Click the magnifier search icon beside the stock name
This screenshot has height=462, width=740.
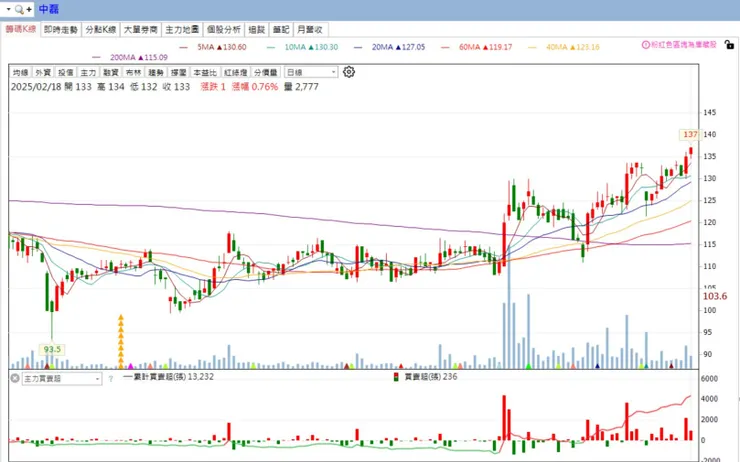coord(19,9)
